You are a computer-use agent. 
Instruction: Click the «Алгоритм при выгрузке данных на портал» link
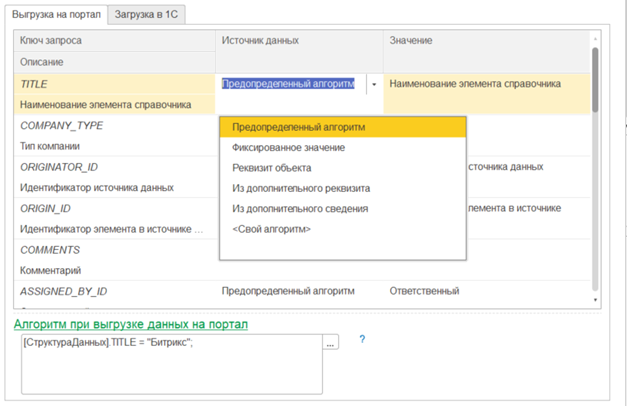pos(130,324)
